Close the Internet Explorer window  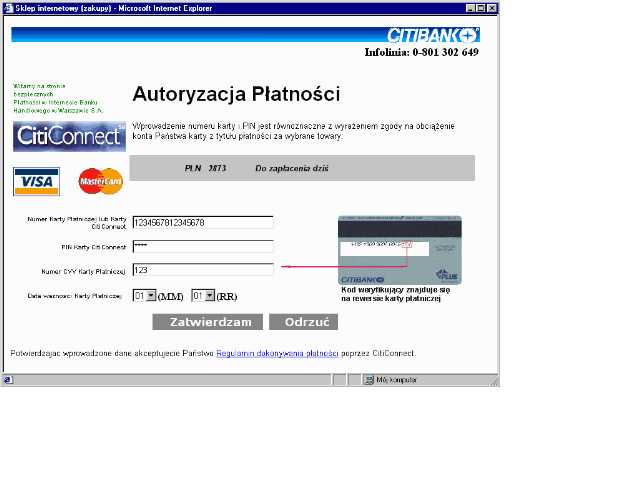[x=492, y=8]
